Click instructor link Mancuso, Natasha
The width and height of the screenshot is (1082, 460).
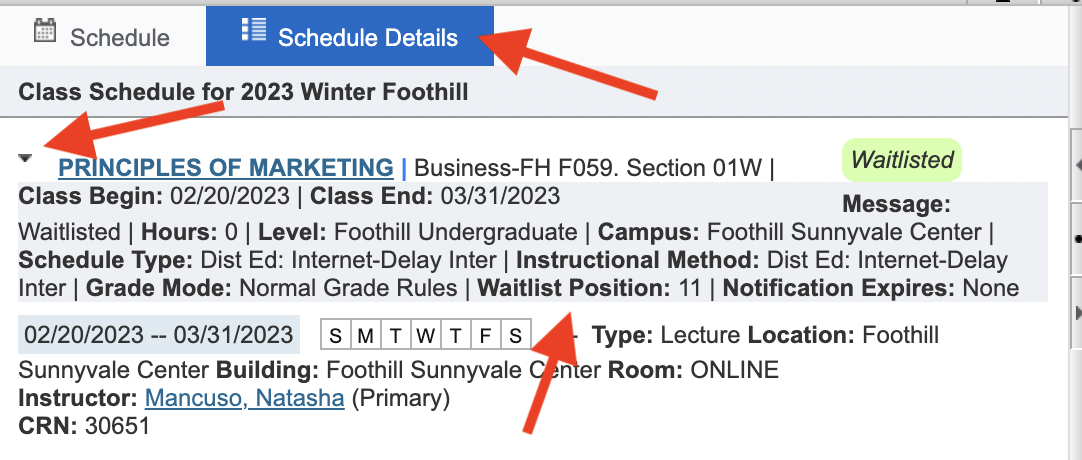coord(244,399)
